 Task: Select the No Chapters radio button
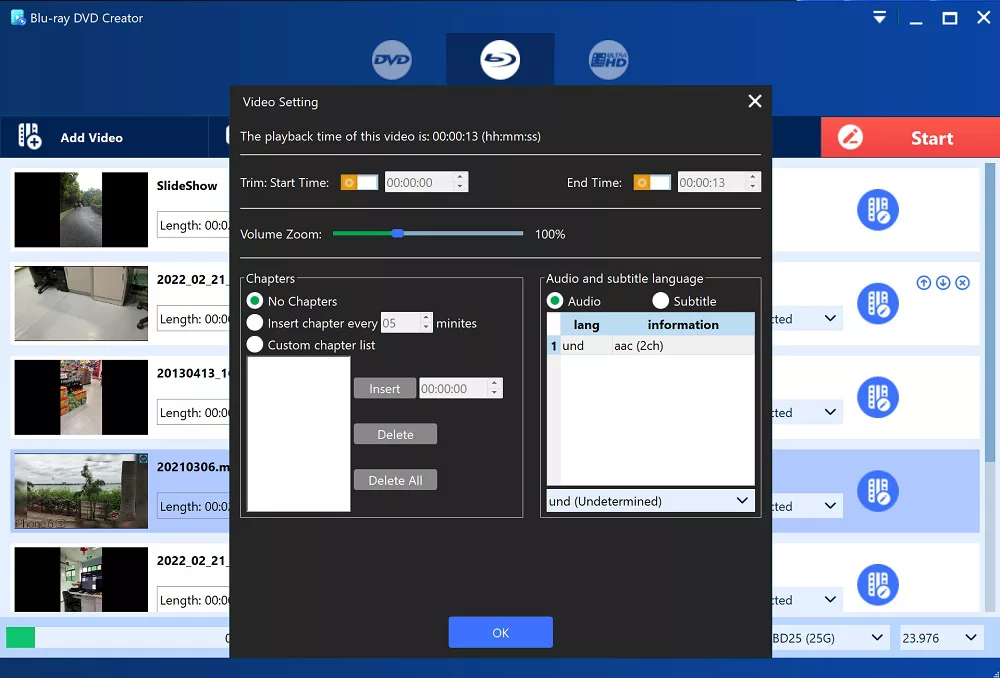click(255, 301)
